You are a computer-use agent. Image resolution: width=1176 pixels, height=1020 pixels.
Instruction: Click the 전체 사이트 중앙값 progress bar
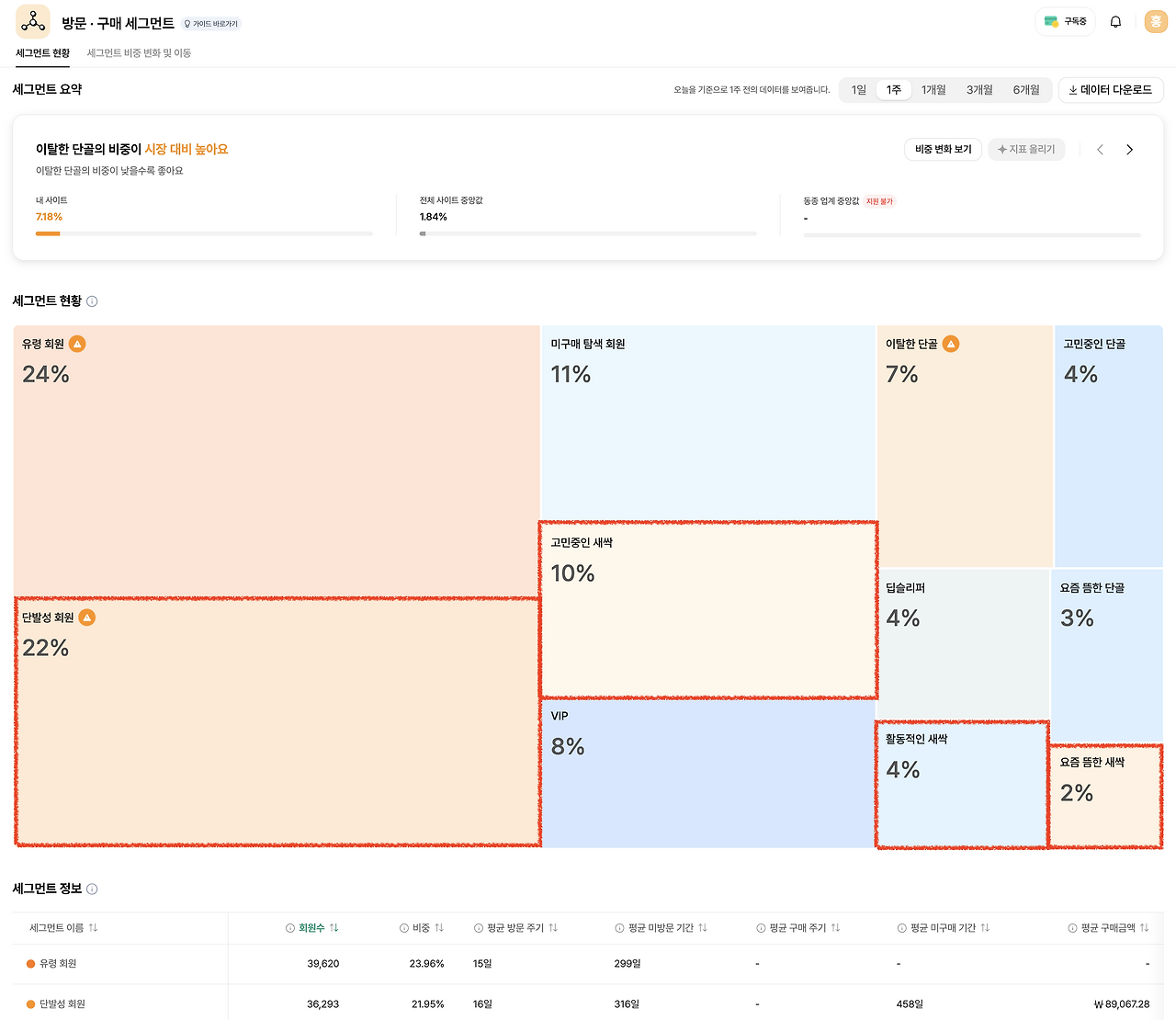point(588,234)
